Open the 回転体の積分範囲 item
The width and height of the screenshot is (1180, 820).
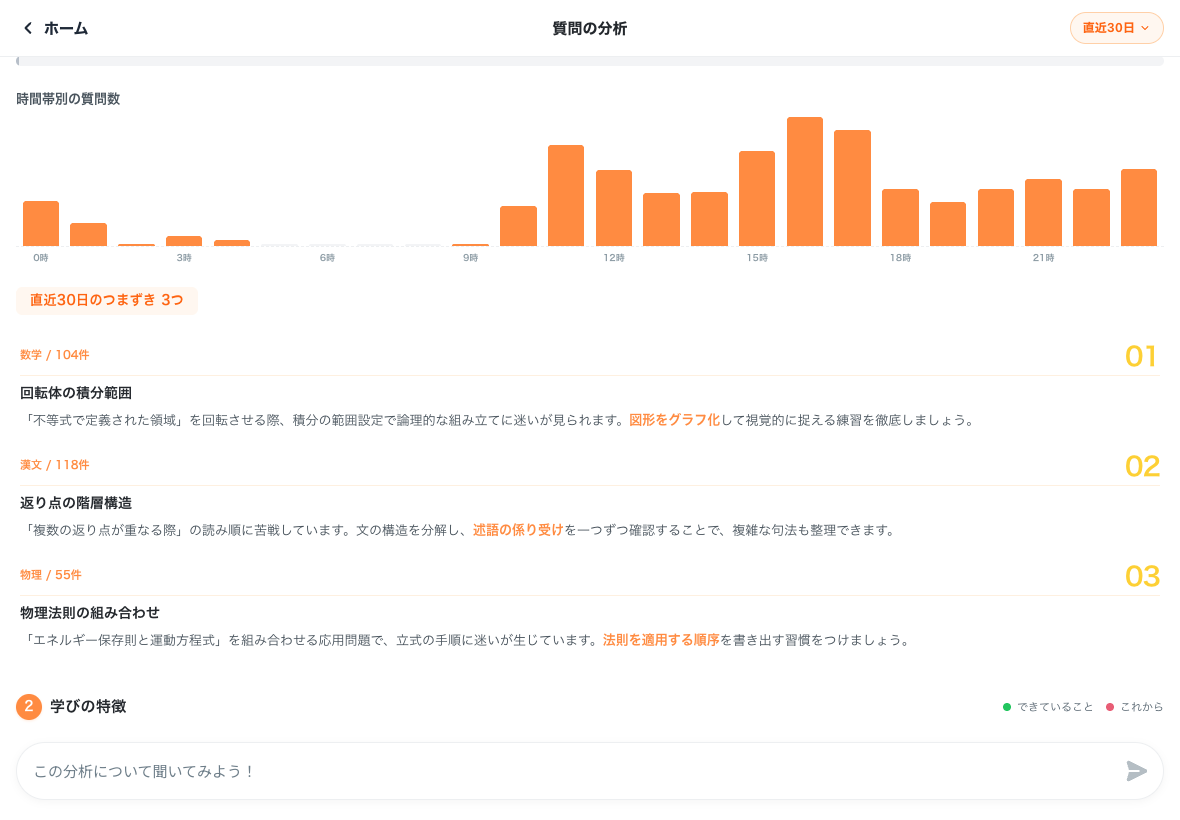(x=76, y=393)
